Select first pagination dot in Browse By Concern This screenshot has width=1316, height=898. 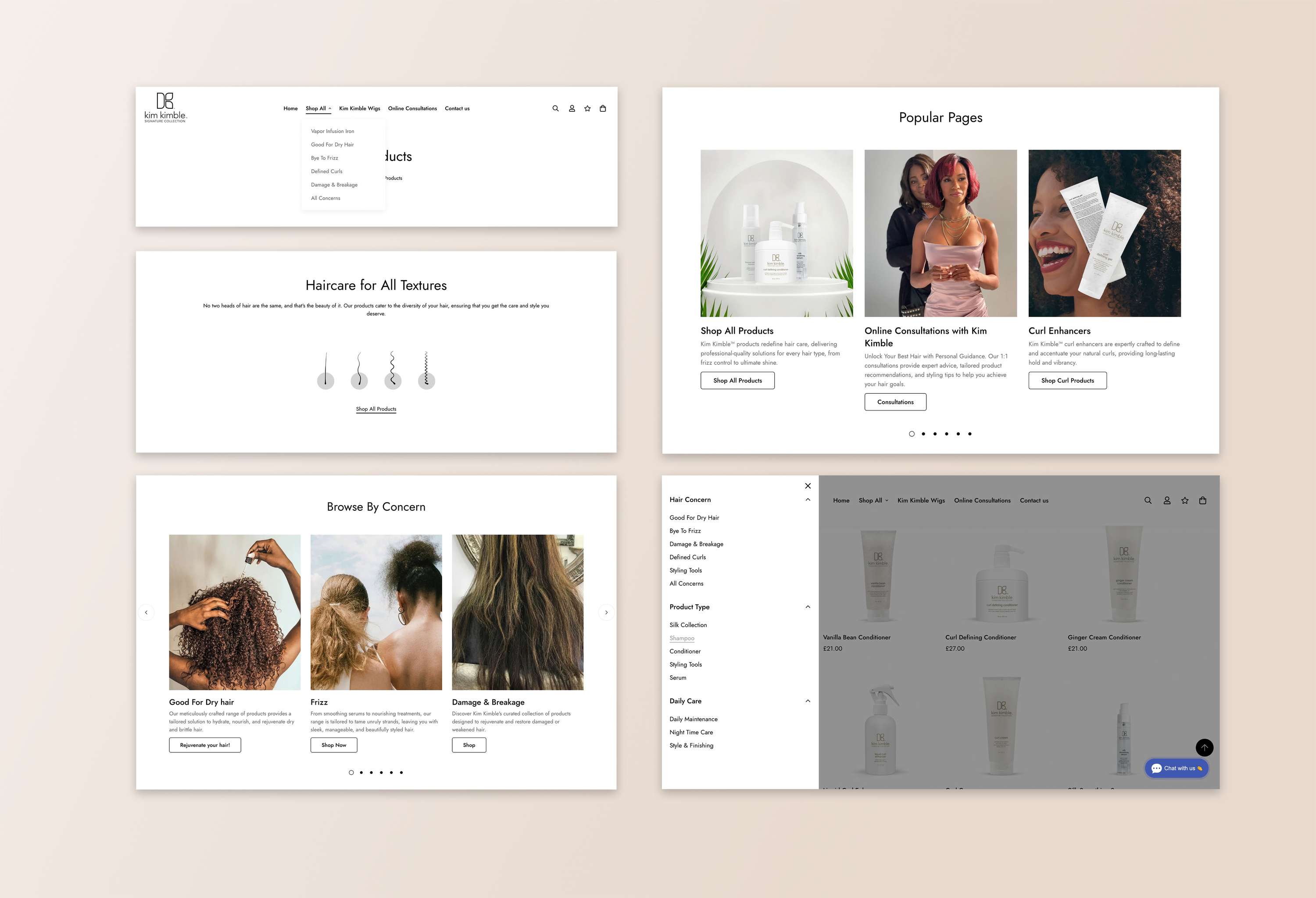click(351, 773)
